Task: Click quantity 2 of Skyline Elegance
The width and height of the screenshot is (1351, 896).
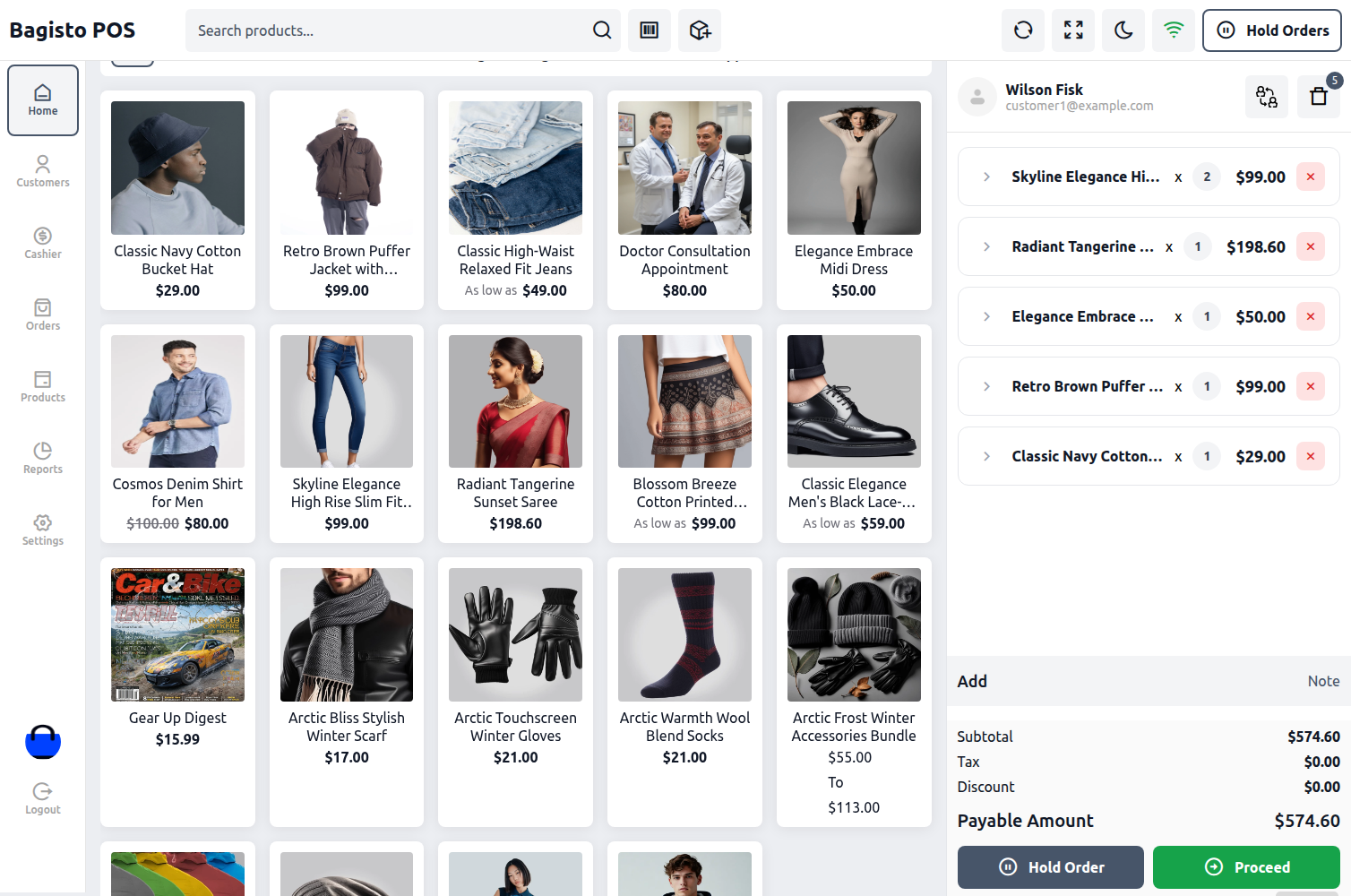Action: [1207, 177]
